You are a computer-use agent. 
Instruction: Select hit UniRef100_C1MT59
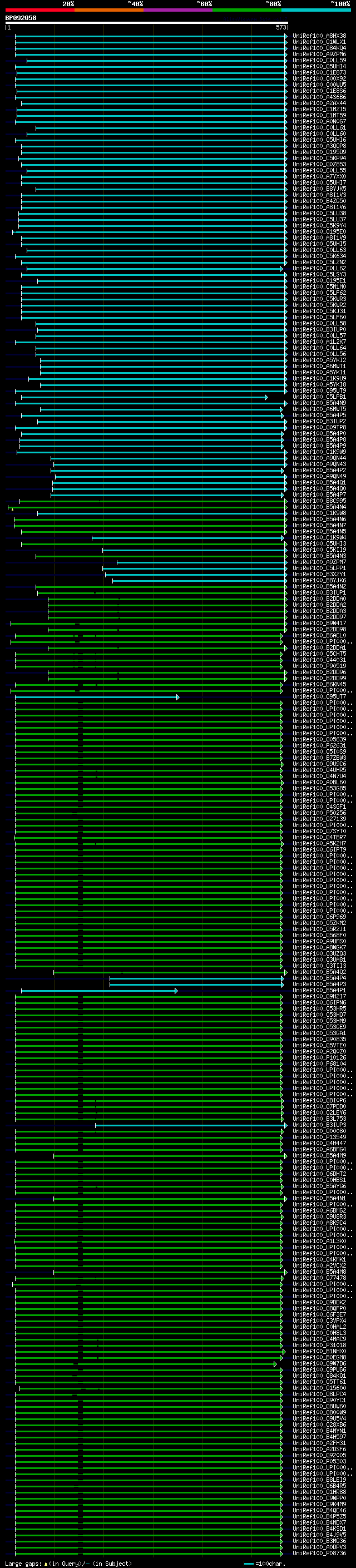[319, 115]
